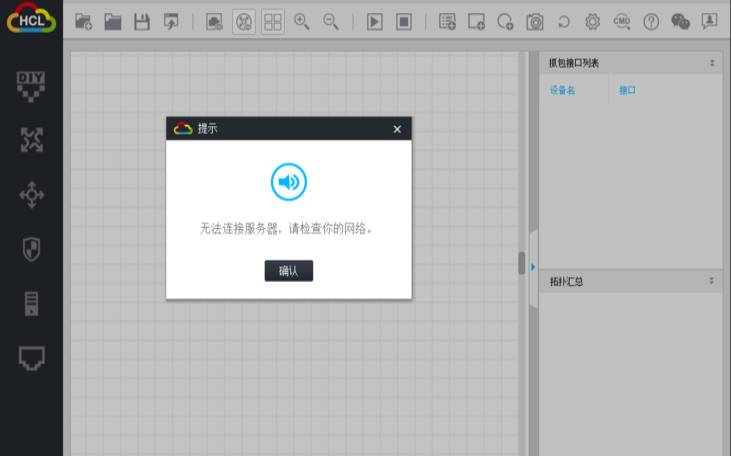Select the switch device category icon

click(32, 194)
